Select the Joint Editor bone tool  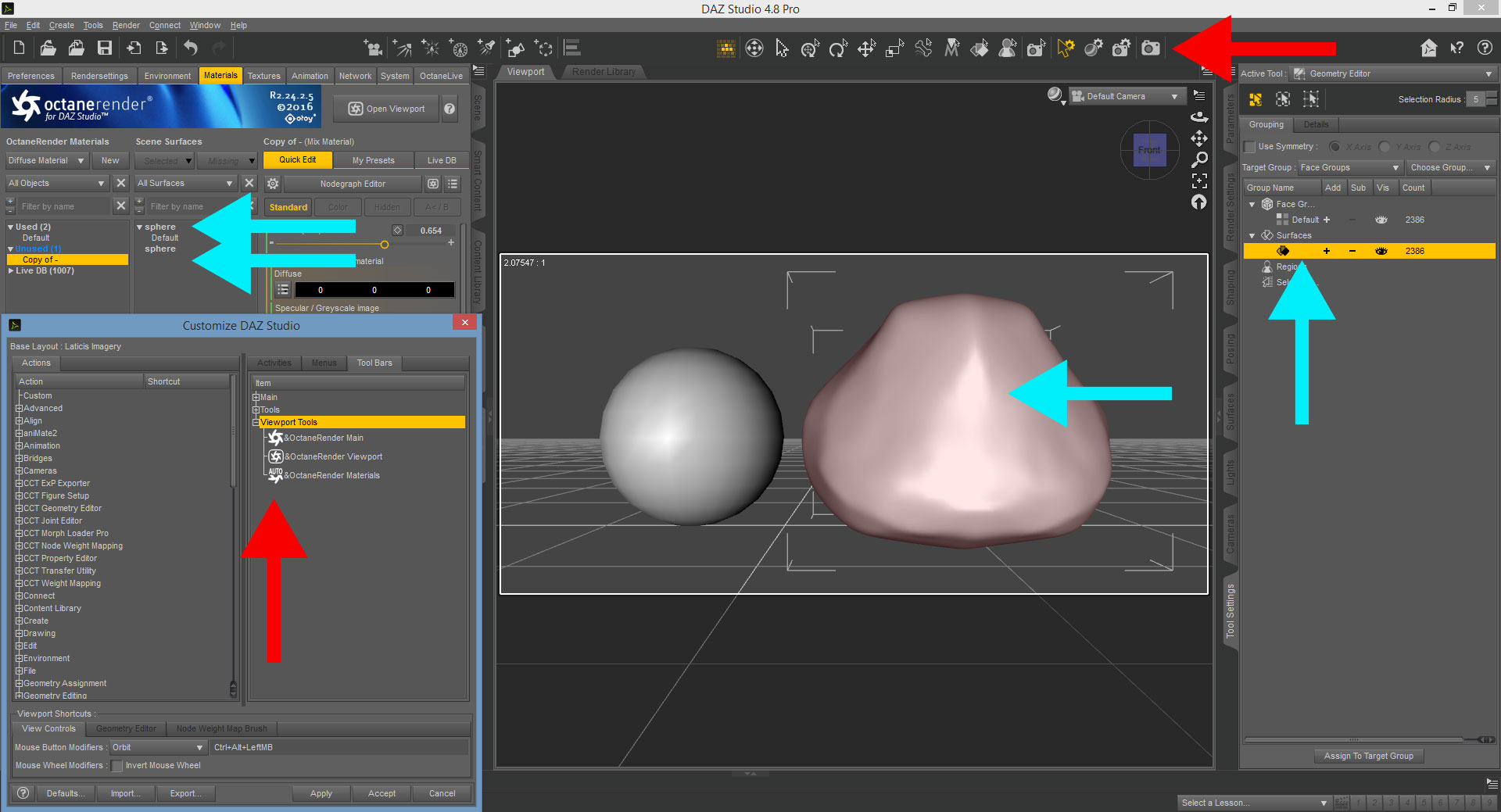click(923, 48)
